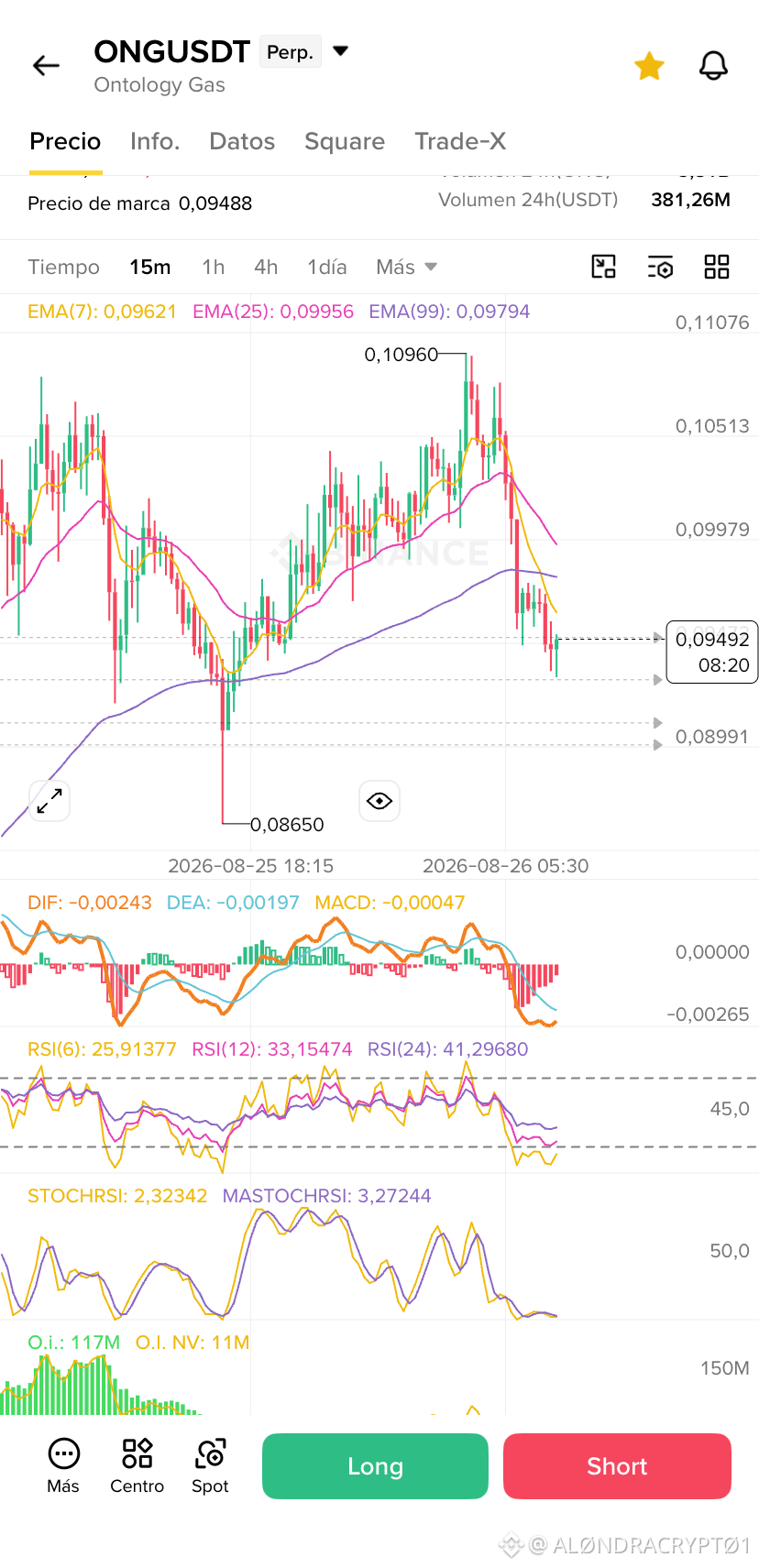Select the Tiempo chart mode

point(63,267)
